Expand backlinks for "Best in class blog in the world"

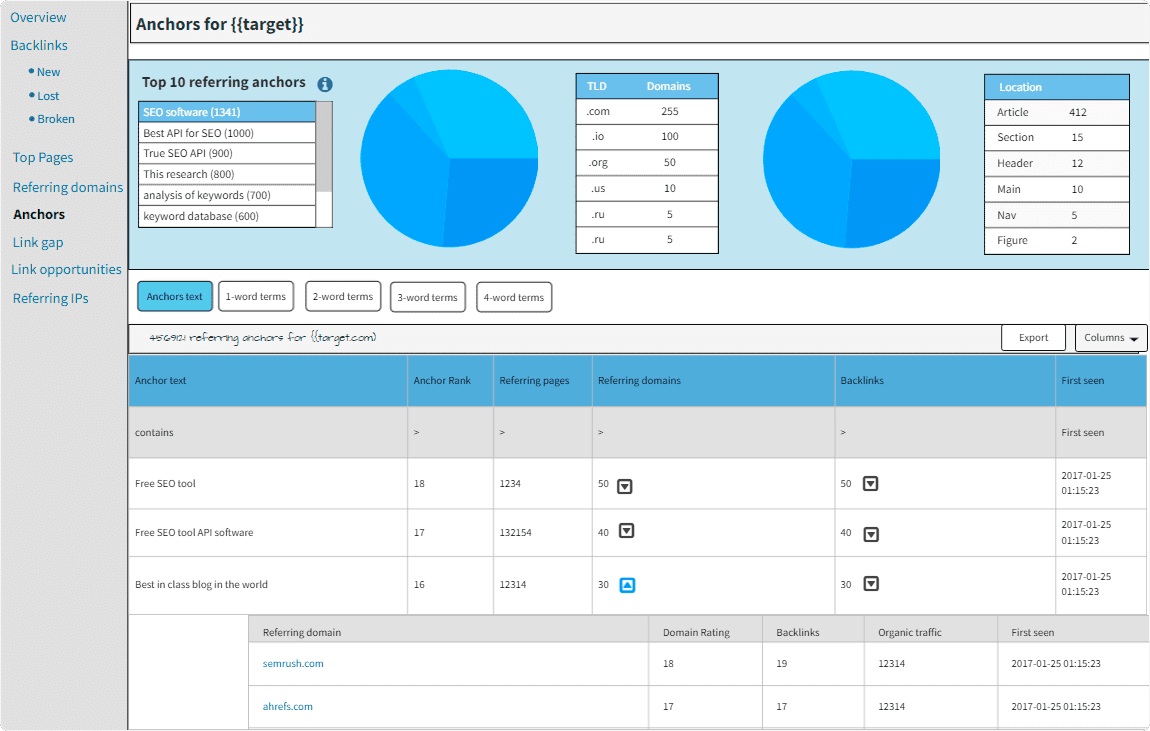click(x=870, y=584)
